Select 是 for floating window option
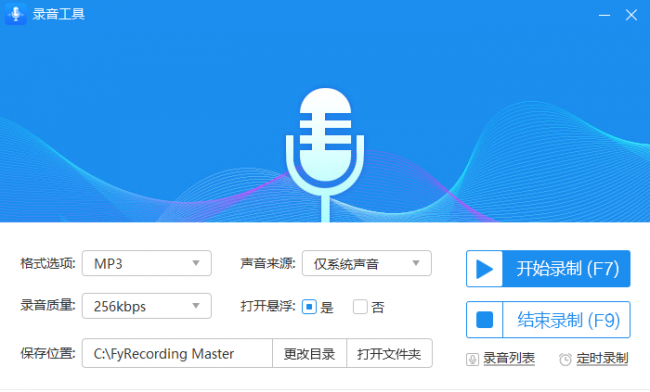The image size is (650, 392). pyautogui.click(x=309, y=307)
